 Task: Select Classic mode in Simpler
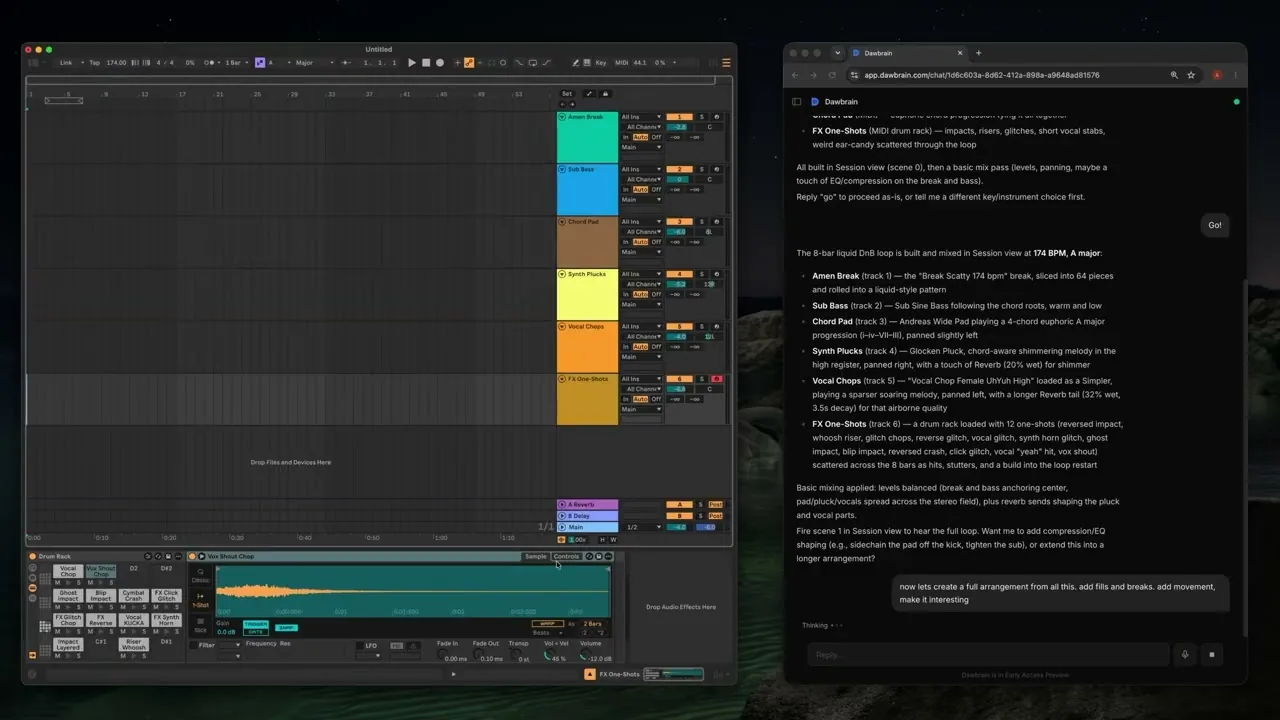tap(200, 575)
